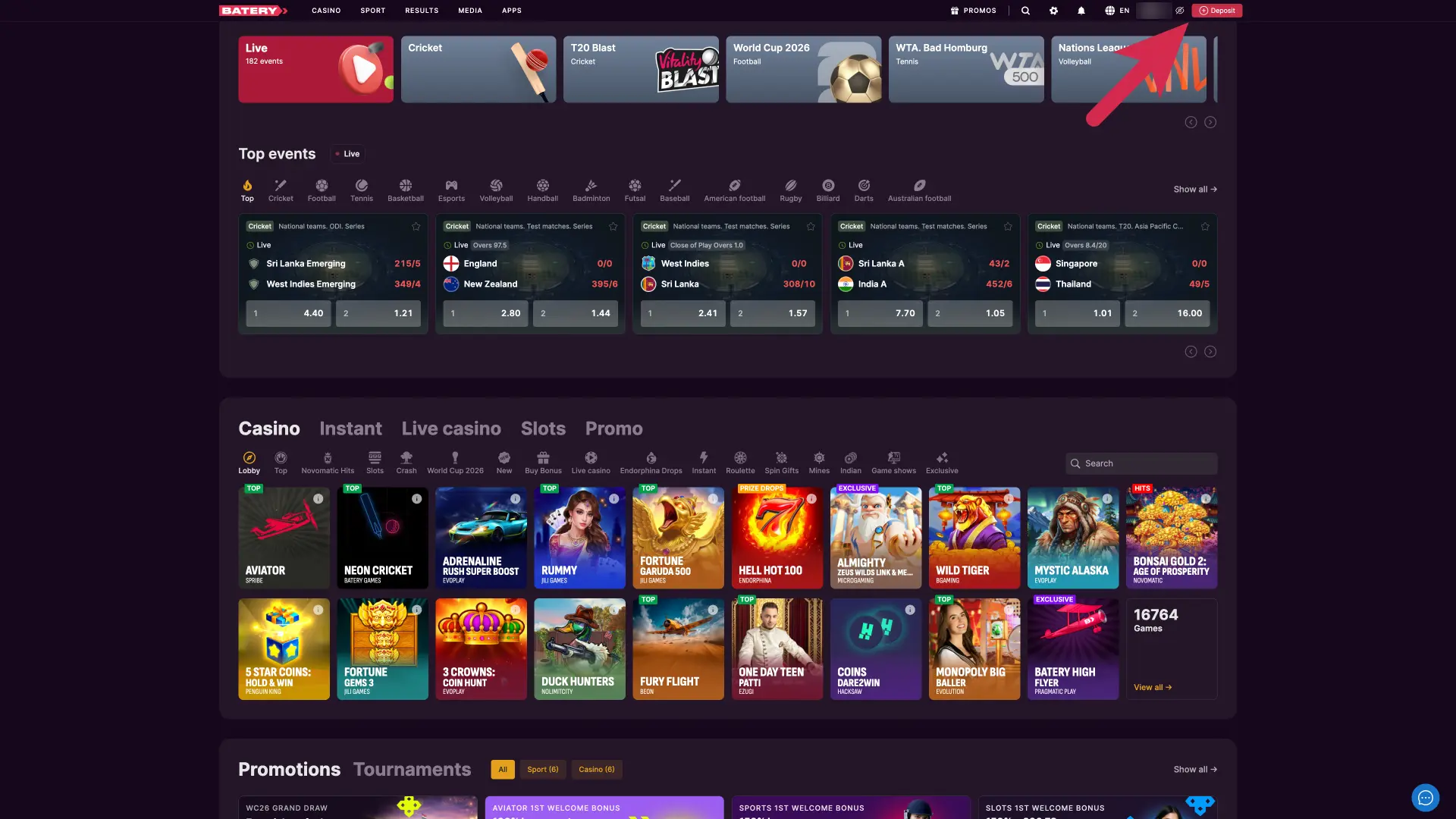Favorite the England vs New Zealand star
The height and width of the screenshot is (819, 1456).
coord(613,227)
